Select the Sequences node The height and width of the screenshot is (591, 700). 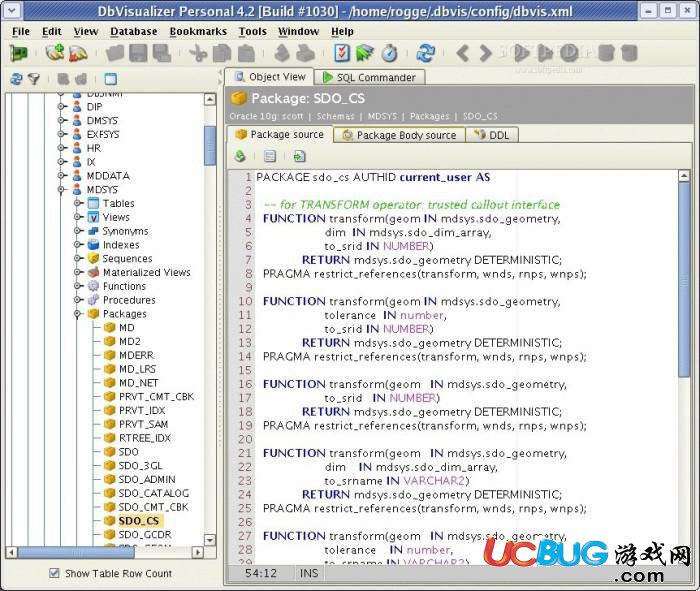(x=127, y=258)
